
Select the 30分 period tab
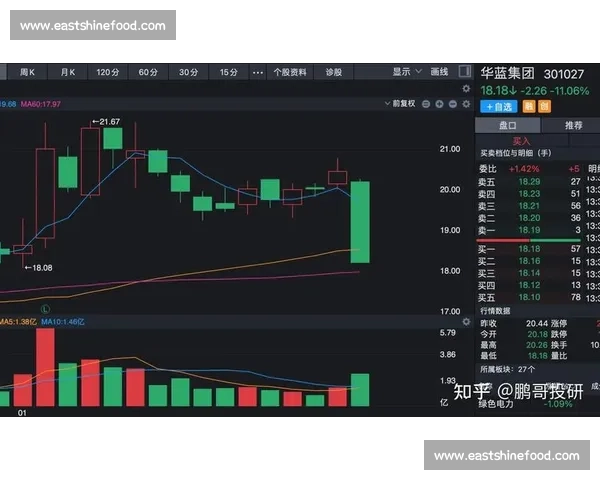click(189, 72)
